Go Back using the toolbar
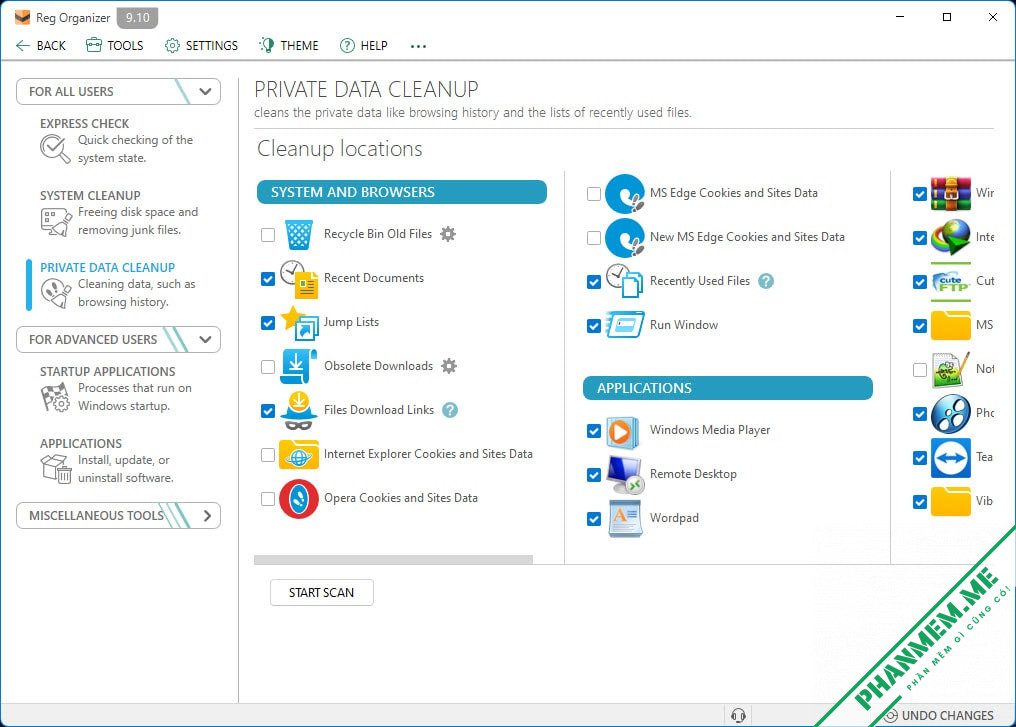 point(41,45)
